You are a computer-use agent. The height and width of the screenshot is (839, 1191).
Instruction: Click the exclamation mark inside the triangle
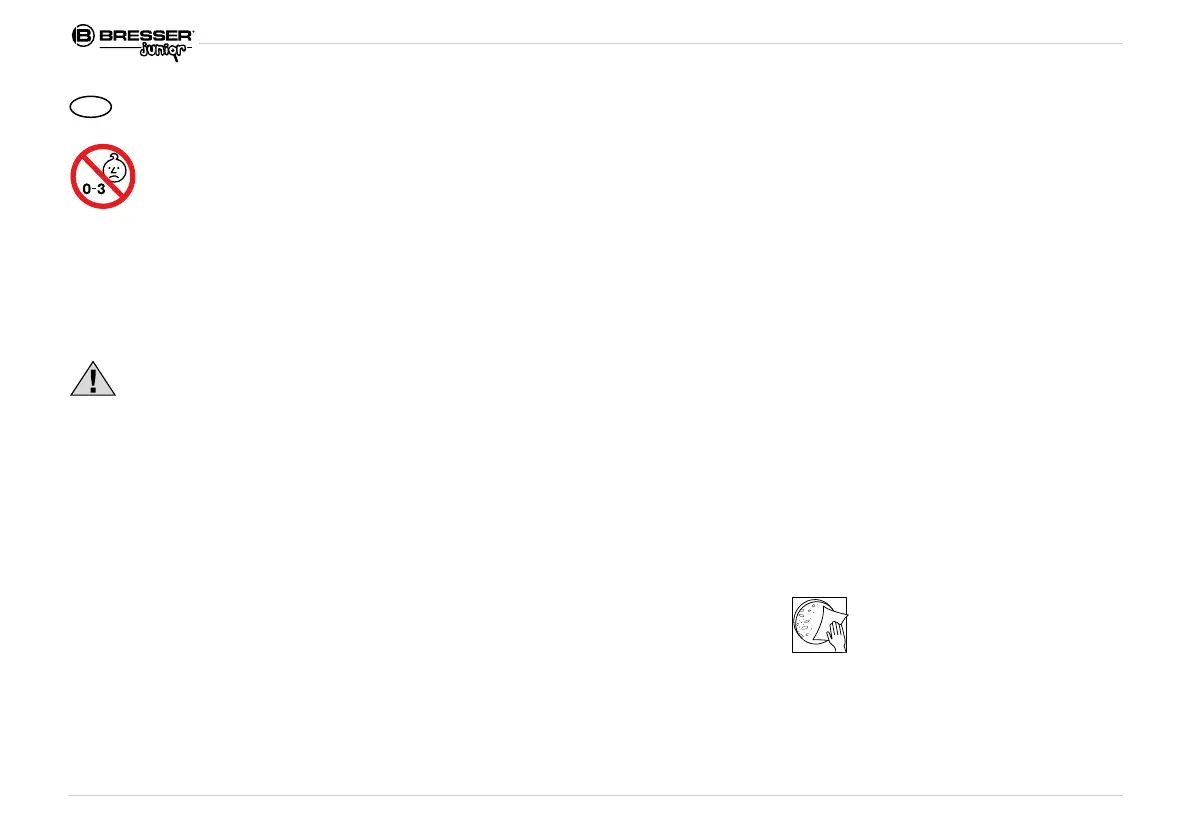92,381
